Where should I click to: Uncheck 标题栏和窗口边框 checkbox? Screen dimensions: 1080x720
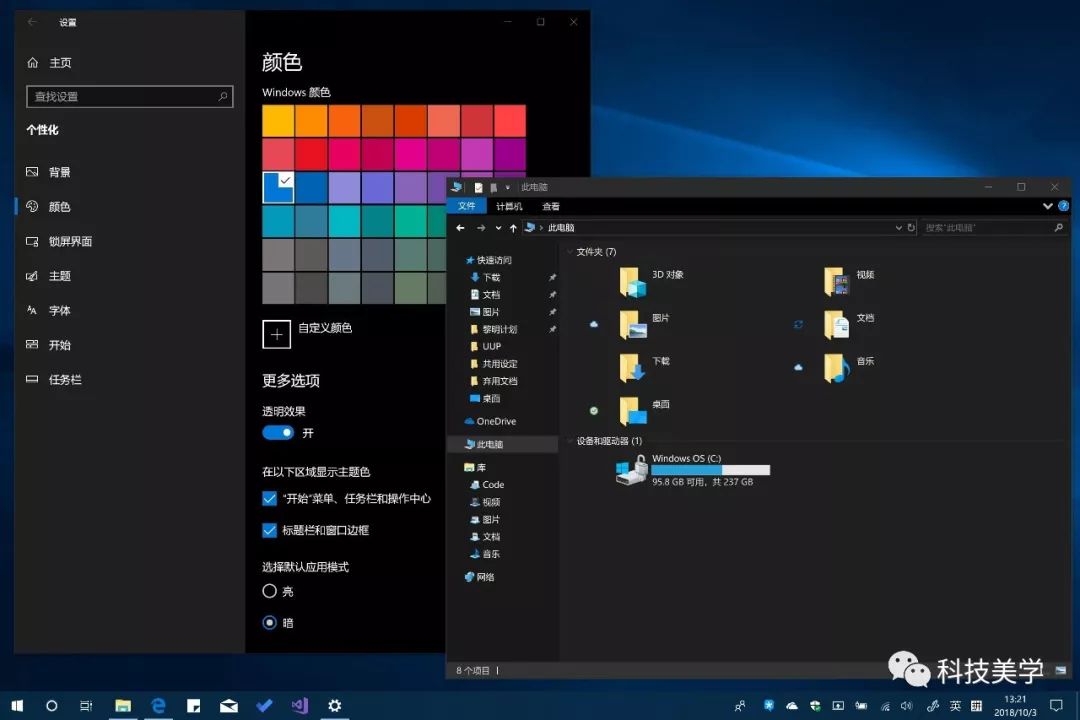269,530
